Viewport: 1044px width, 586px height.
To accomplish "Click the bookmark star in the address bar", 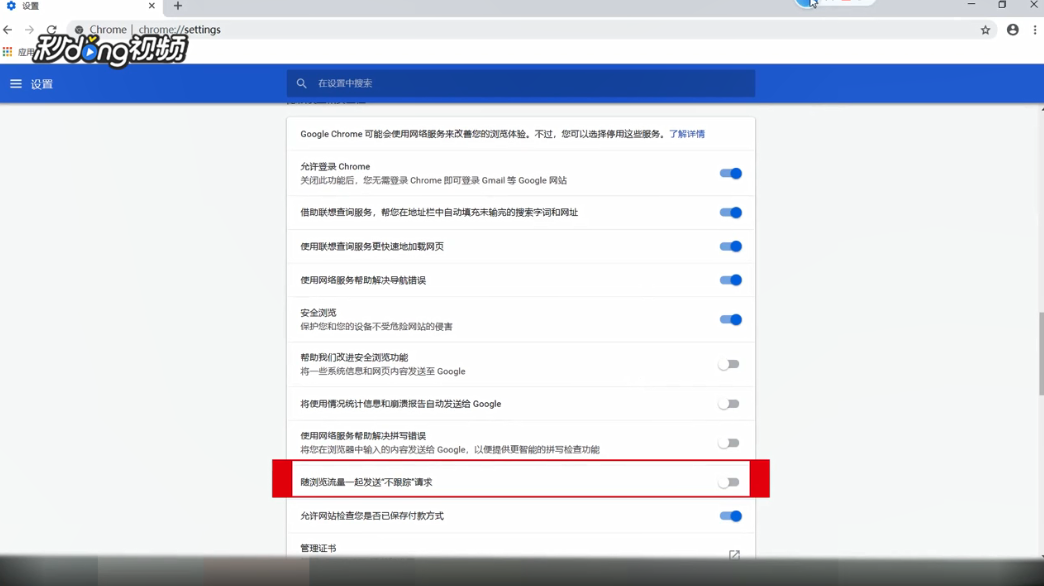I will point(984,30).
